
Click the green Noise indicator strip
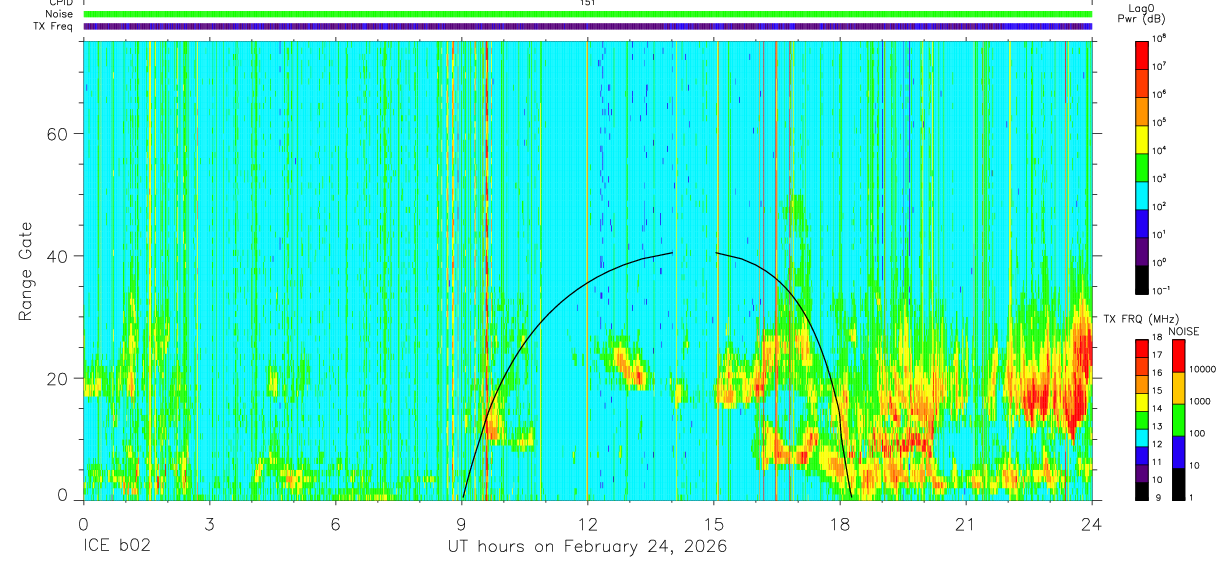pyautogui.click(x=587, y=14)
